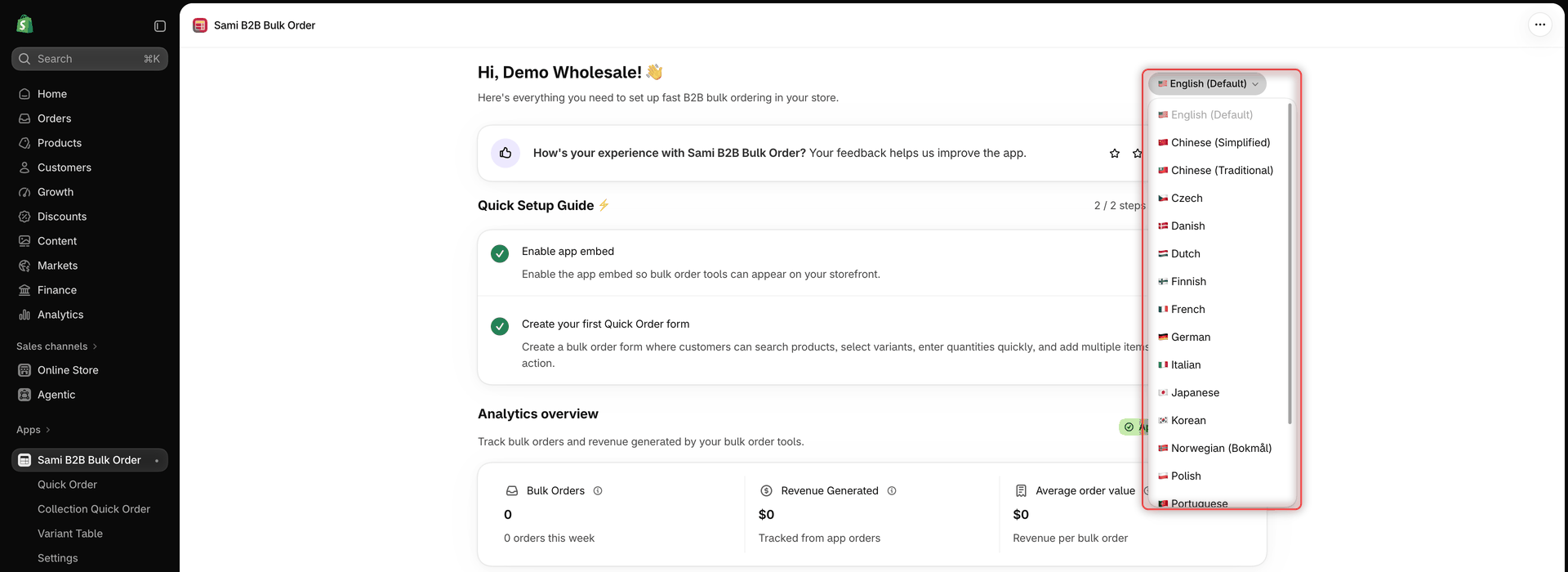This screenshot has height=572, width=1568.
Task: Toggle the English (Default) language dropdown
Action: click(1207, 83)
